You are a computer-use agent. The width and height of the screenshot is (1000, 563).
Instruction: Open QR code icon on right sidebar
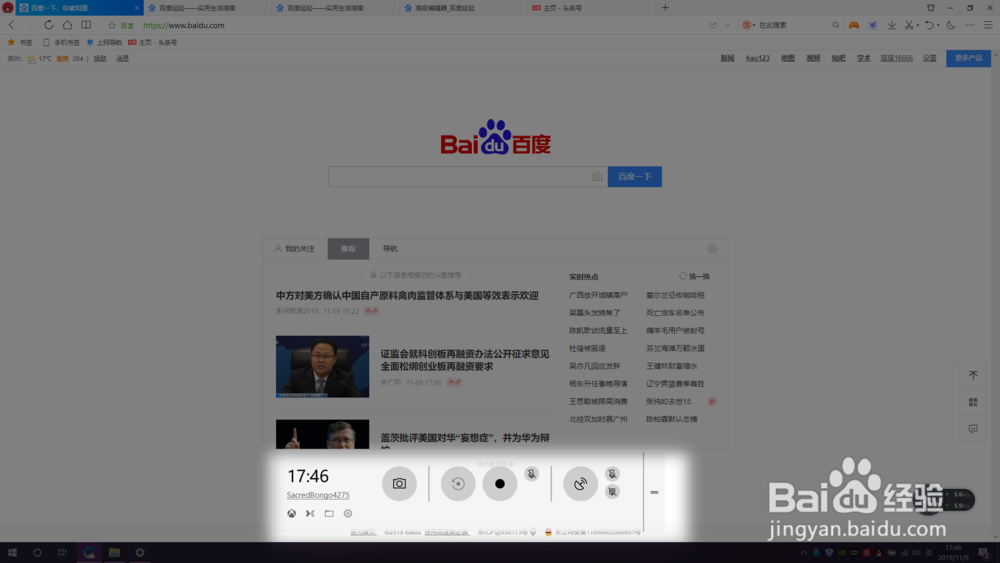coord(973,402)
